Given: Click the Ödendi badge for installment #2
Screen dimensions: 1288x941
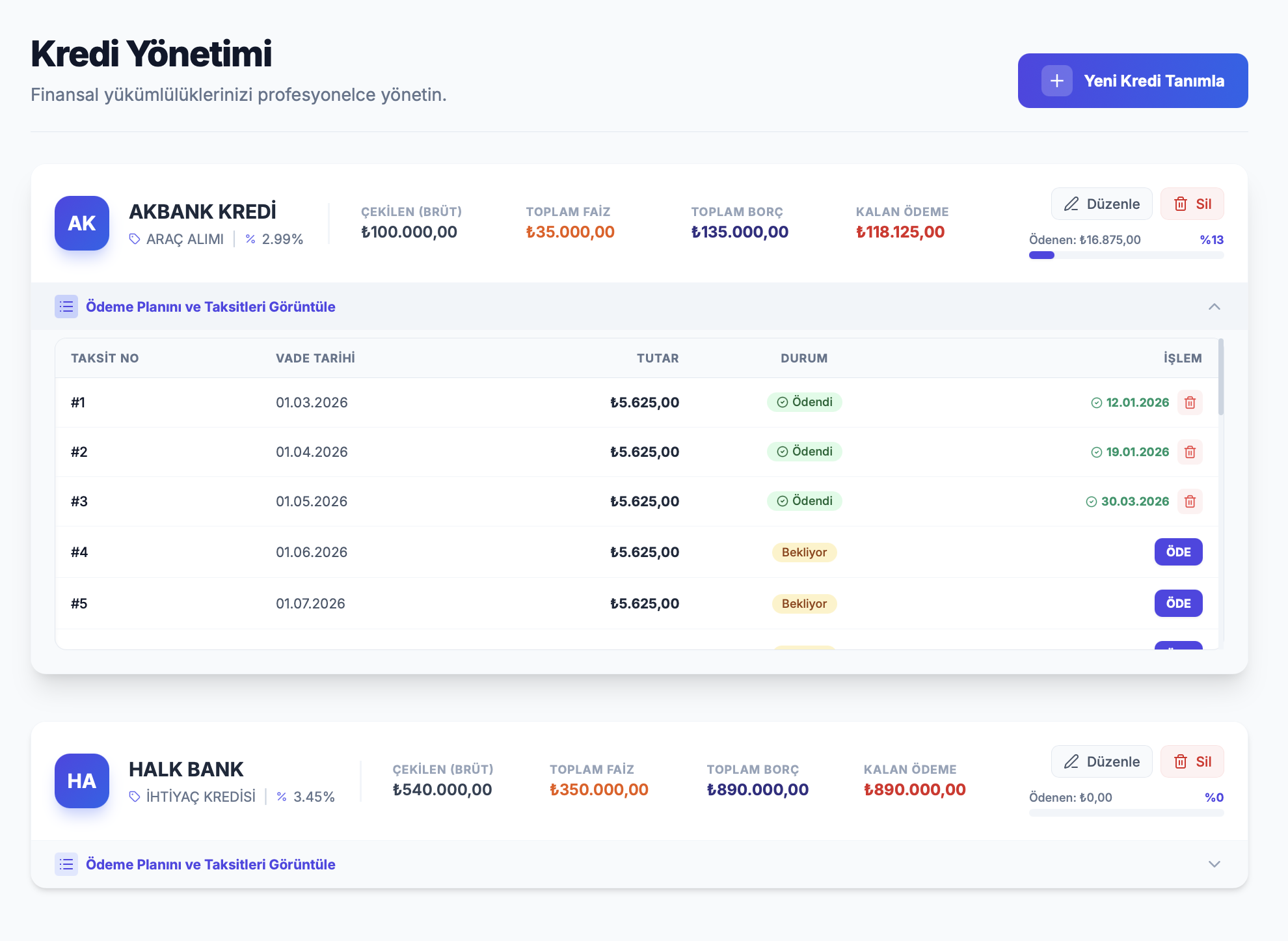Looking at the screenshot, I should pos(804,452).
